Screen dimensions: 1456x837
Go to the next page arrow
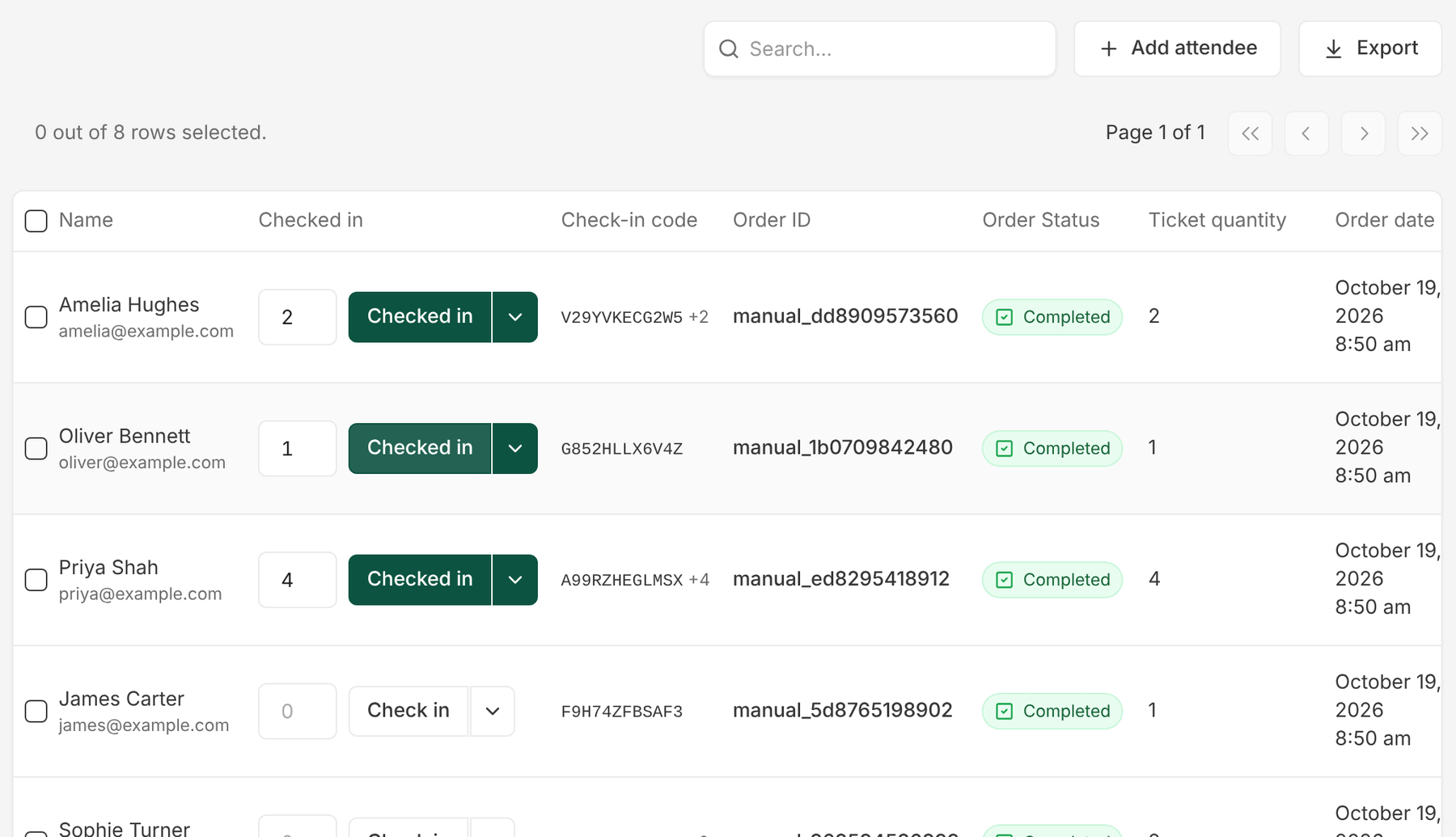pos(1363,133)
